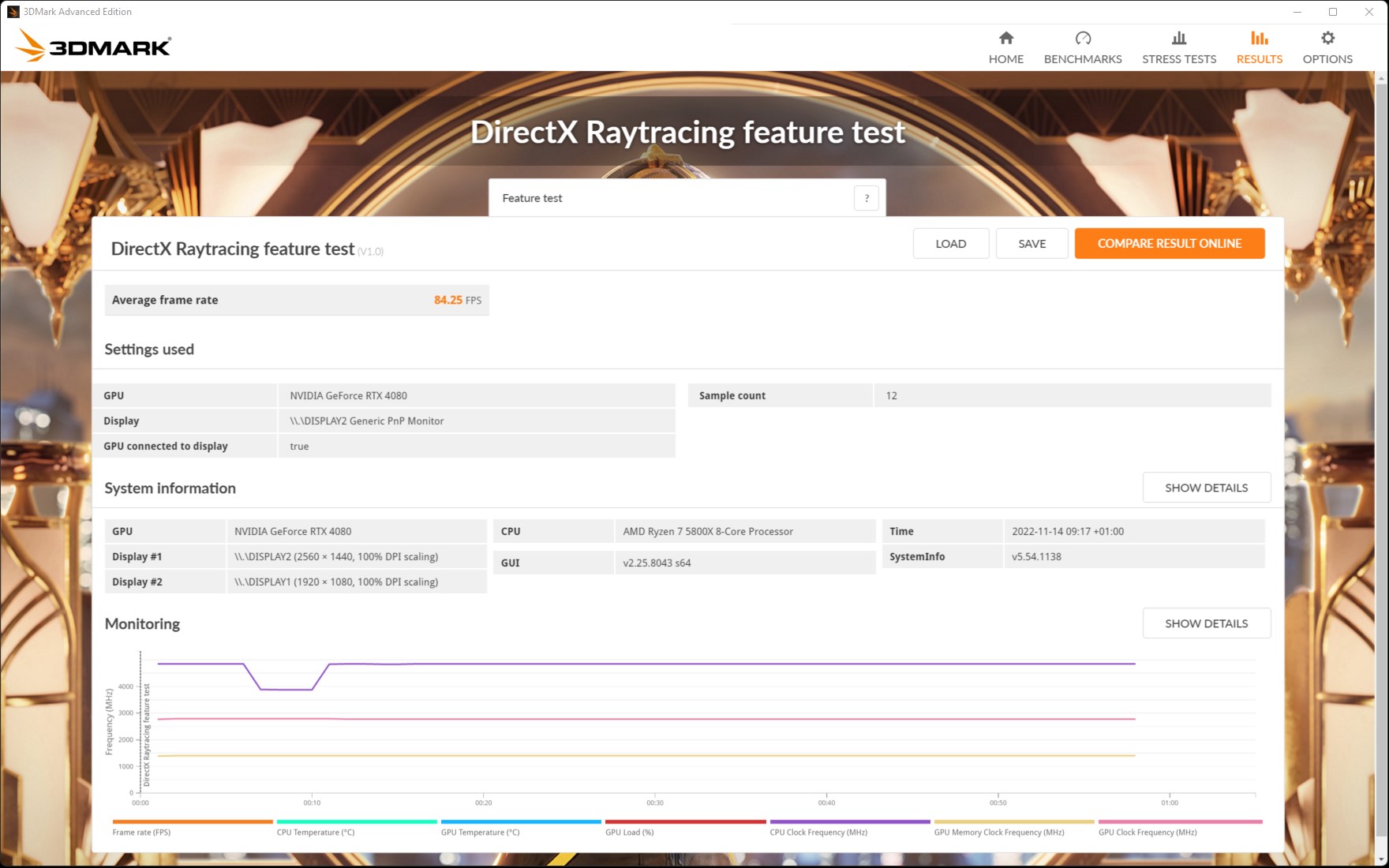Click the Results bar chart icon
This screenshot has height=868, width=1389.
1260,38
